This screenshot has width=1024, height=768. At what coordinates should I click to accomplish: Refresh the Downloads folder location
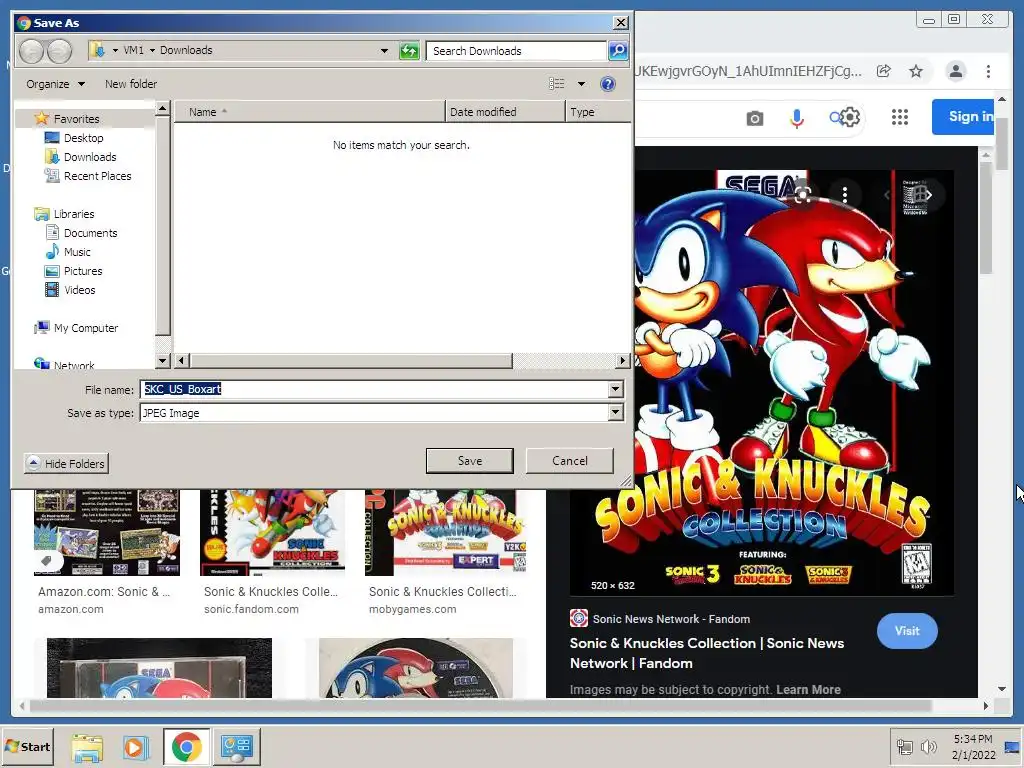coord(409,50)
